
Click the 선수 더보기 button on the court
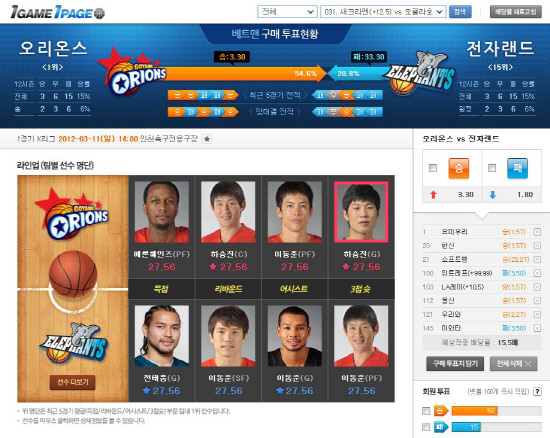[73, 382]
